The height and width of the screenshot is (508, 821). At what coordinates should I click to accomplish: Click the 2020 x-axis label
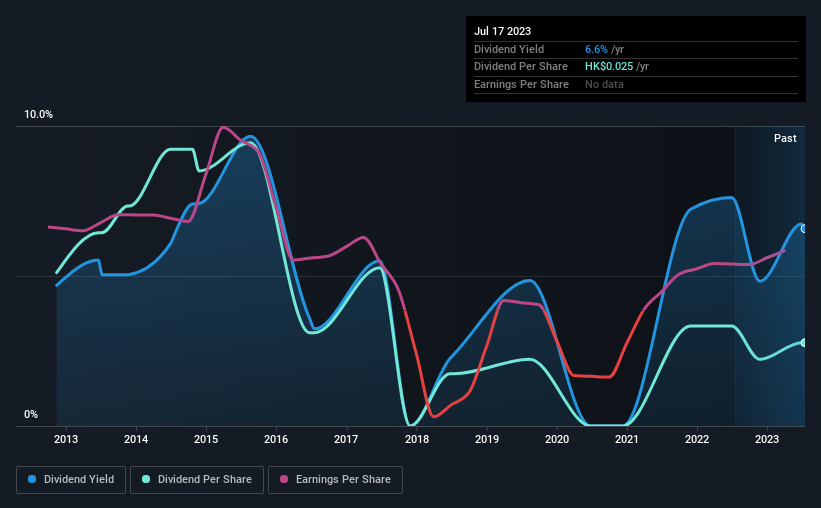[x=557, y=439]
